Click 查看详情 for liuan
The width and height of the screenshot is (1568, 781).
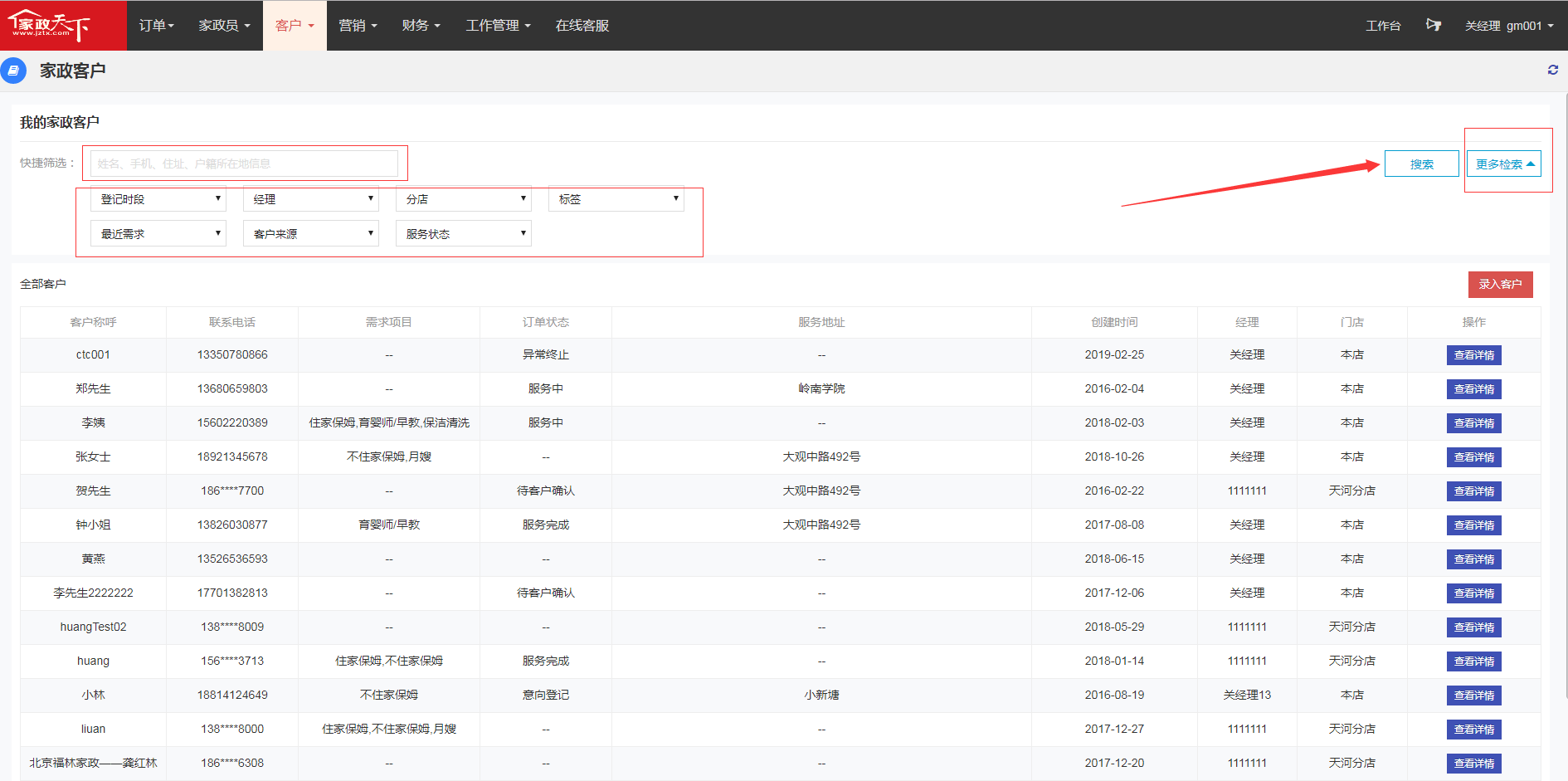pos(1473,730)
